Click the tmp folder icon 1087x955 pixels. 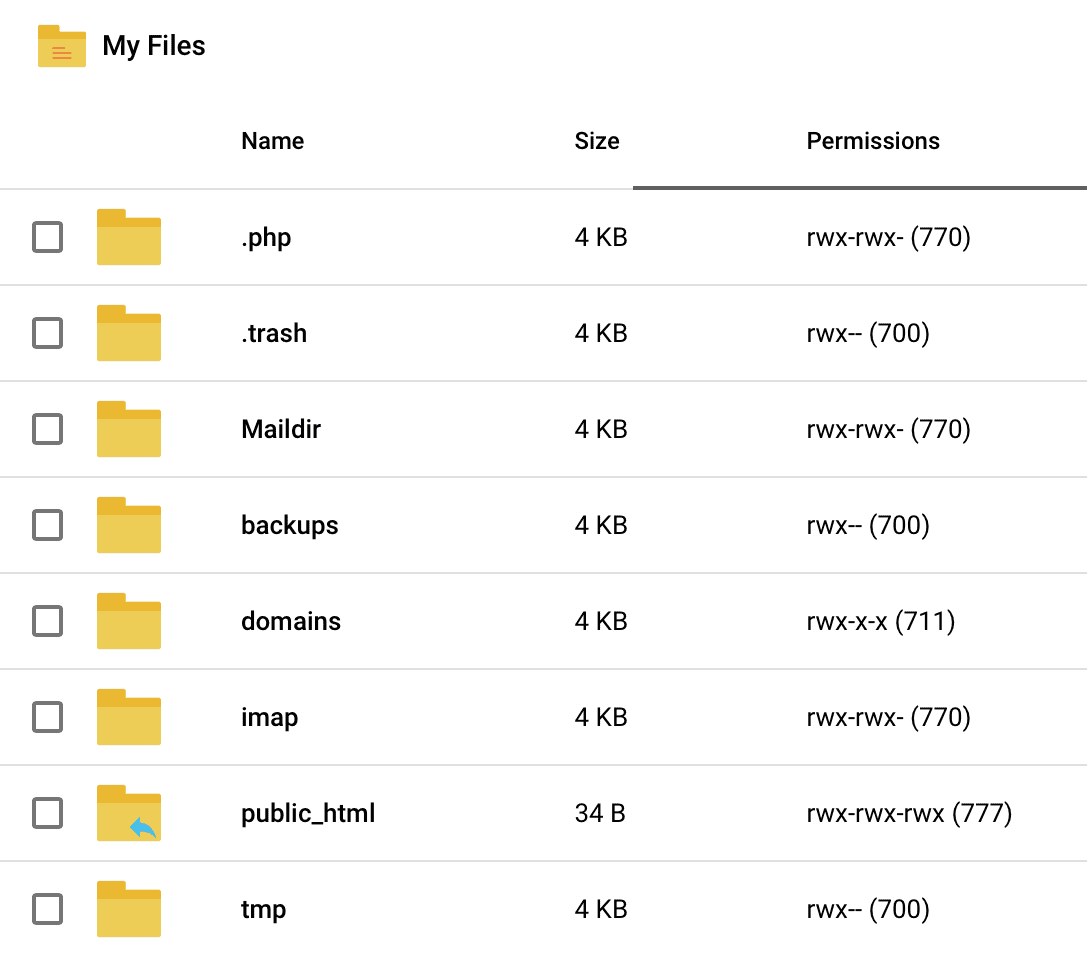point(128,909)
